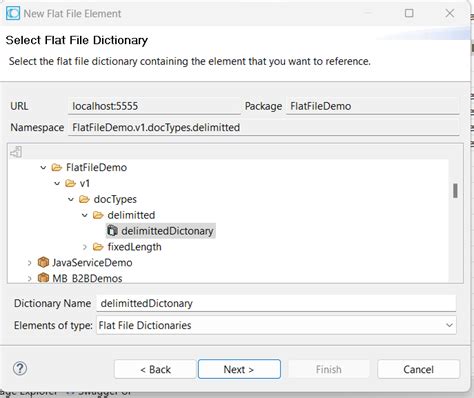
Task: Collapse the v1 folder node
Action: (57, 183)
